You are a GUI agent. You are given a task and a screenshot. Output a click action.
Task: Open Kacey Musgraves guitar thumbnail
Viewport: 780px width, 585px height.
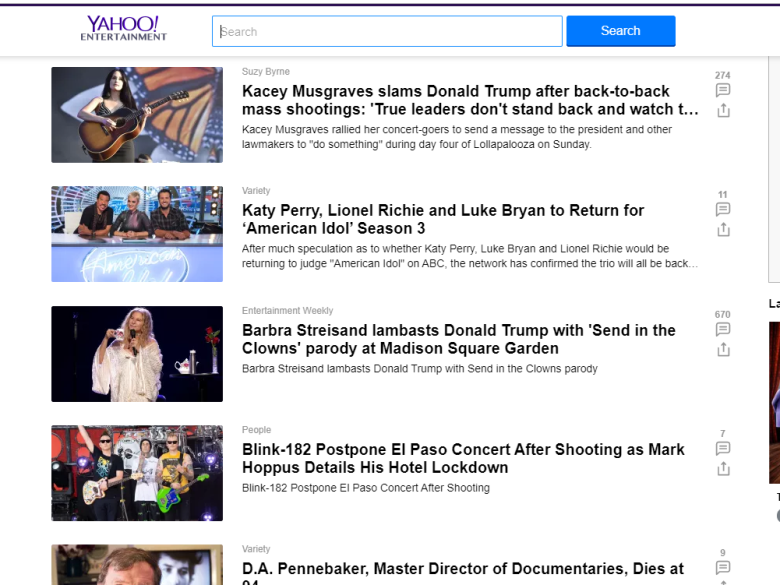tap(137, 115)
